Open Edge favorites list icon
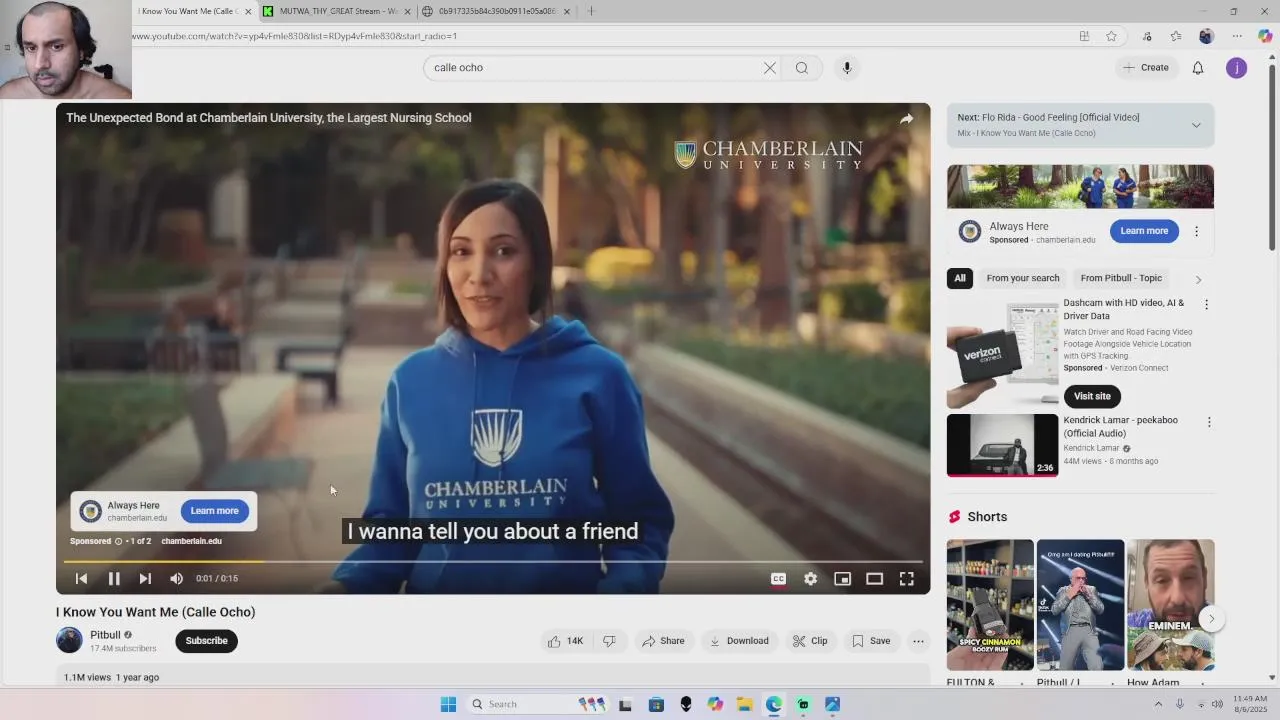 [x=1175, y=36]
